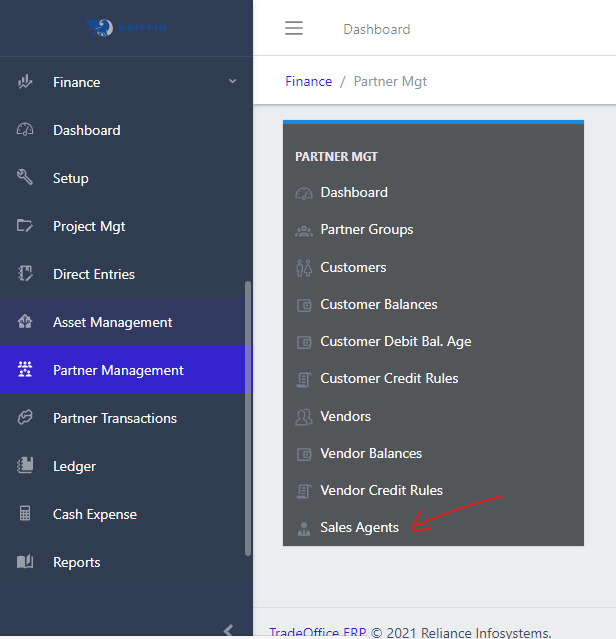Click the Customers persons icon
This screenshot has width=616, height=639.
(x=304, y=268)
